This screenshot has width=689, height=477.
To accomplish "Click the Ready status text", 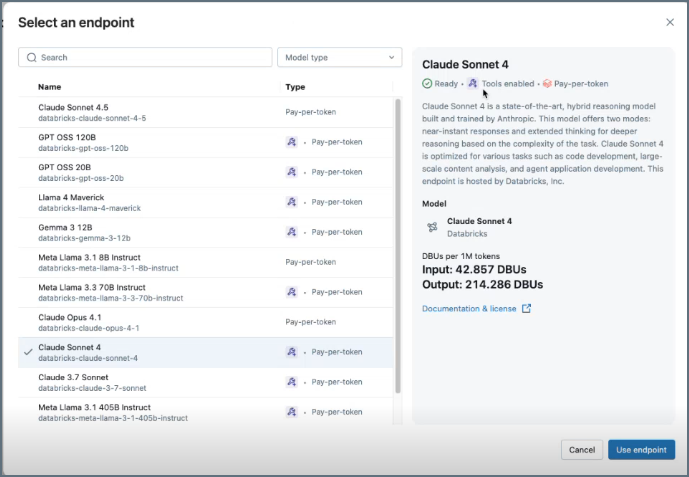I will point(446,83).
